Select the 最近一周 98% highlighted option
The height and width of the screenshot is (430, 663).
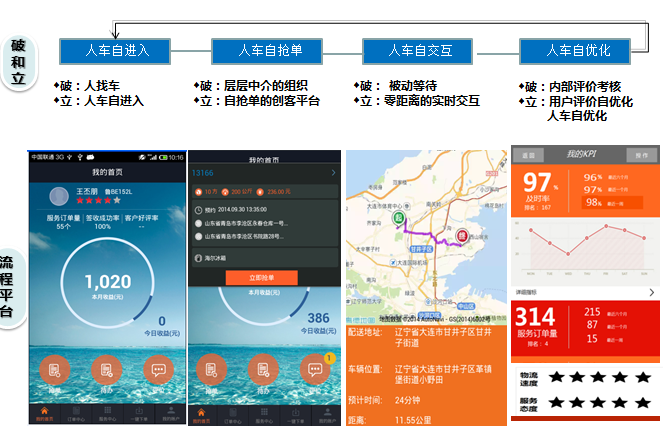click(606, 202)
